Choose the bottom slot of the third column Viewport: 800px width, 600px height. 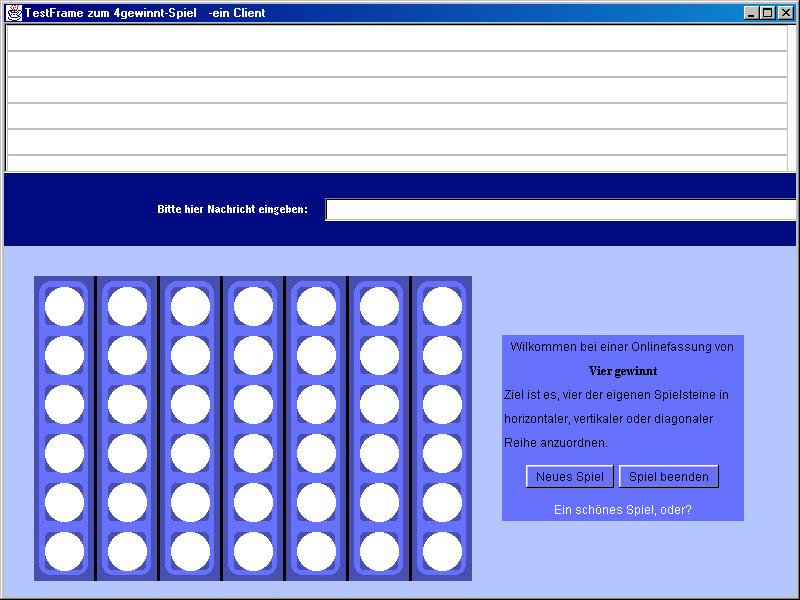tap(190, 551)
